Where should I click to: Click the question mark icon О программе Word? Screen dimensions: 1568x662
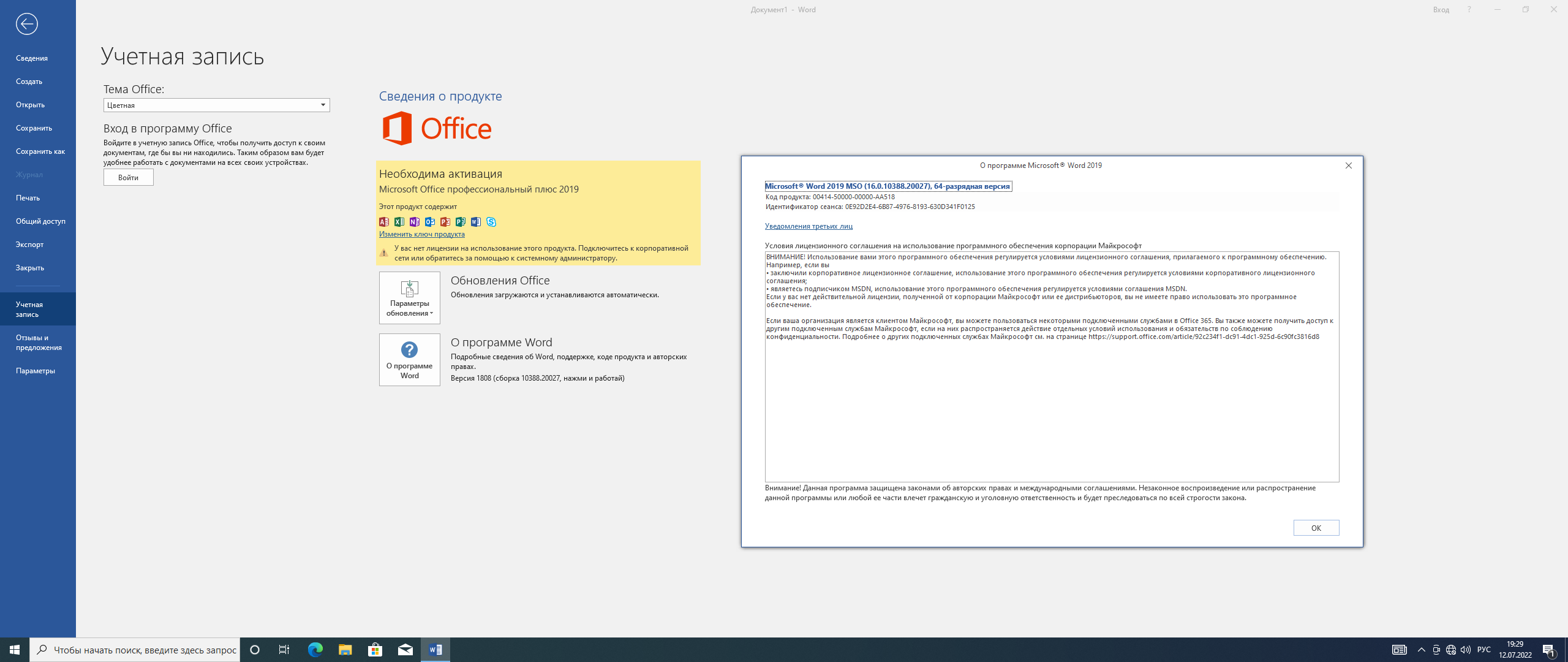point(409,349)
